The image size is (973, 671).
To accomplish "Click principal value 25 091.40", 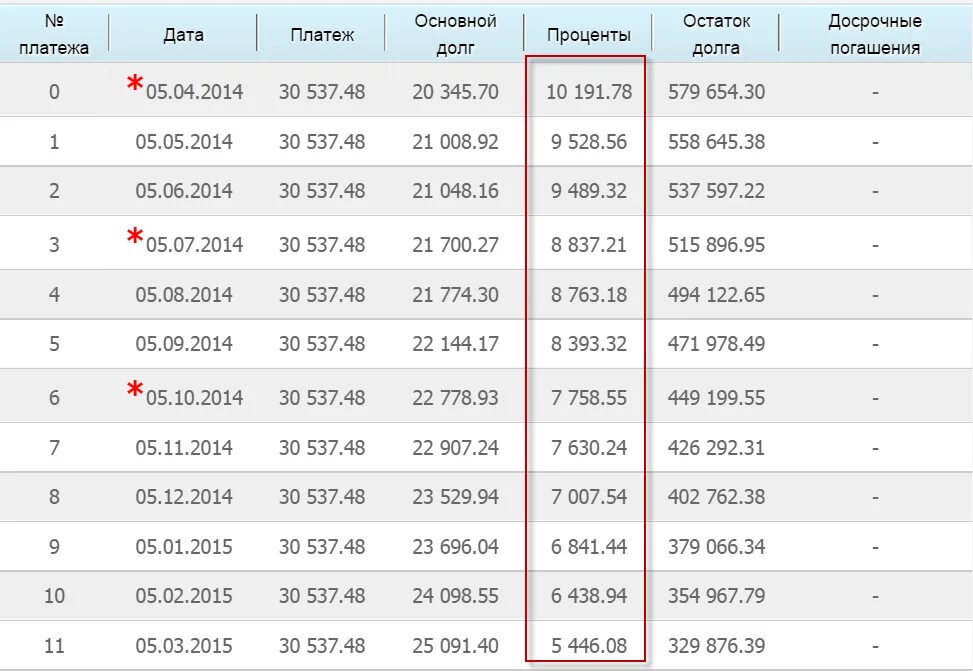I will click(455, 646).
